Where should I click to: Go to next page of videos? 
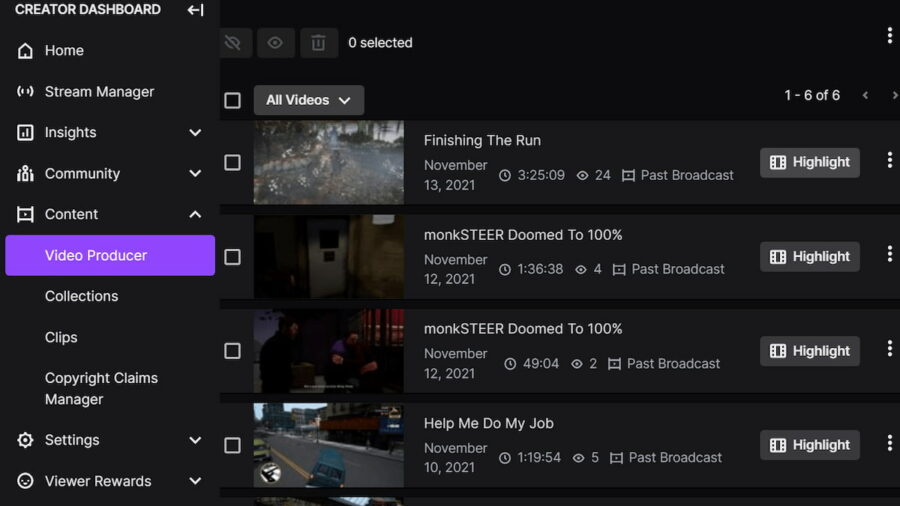[894, 95]
